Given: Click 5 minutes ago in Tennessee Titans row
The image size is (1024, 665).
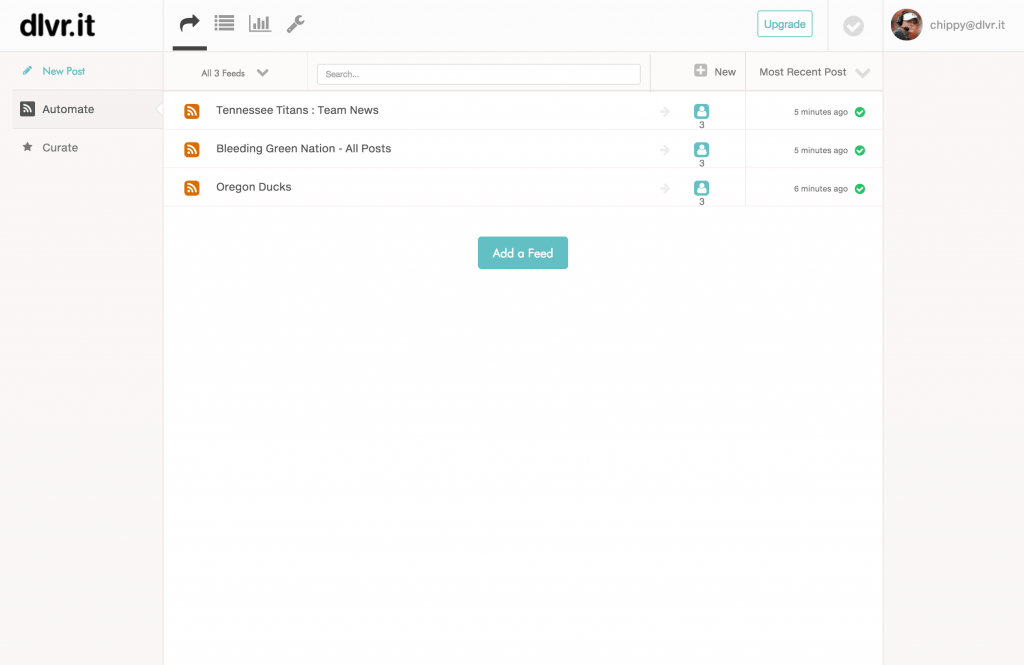Looking at the screenshot, I should (820, 112).
